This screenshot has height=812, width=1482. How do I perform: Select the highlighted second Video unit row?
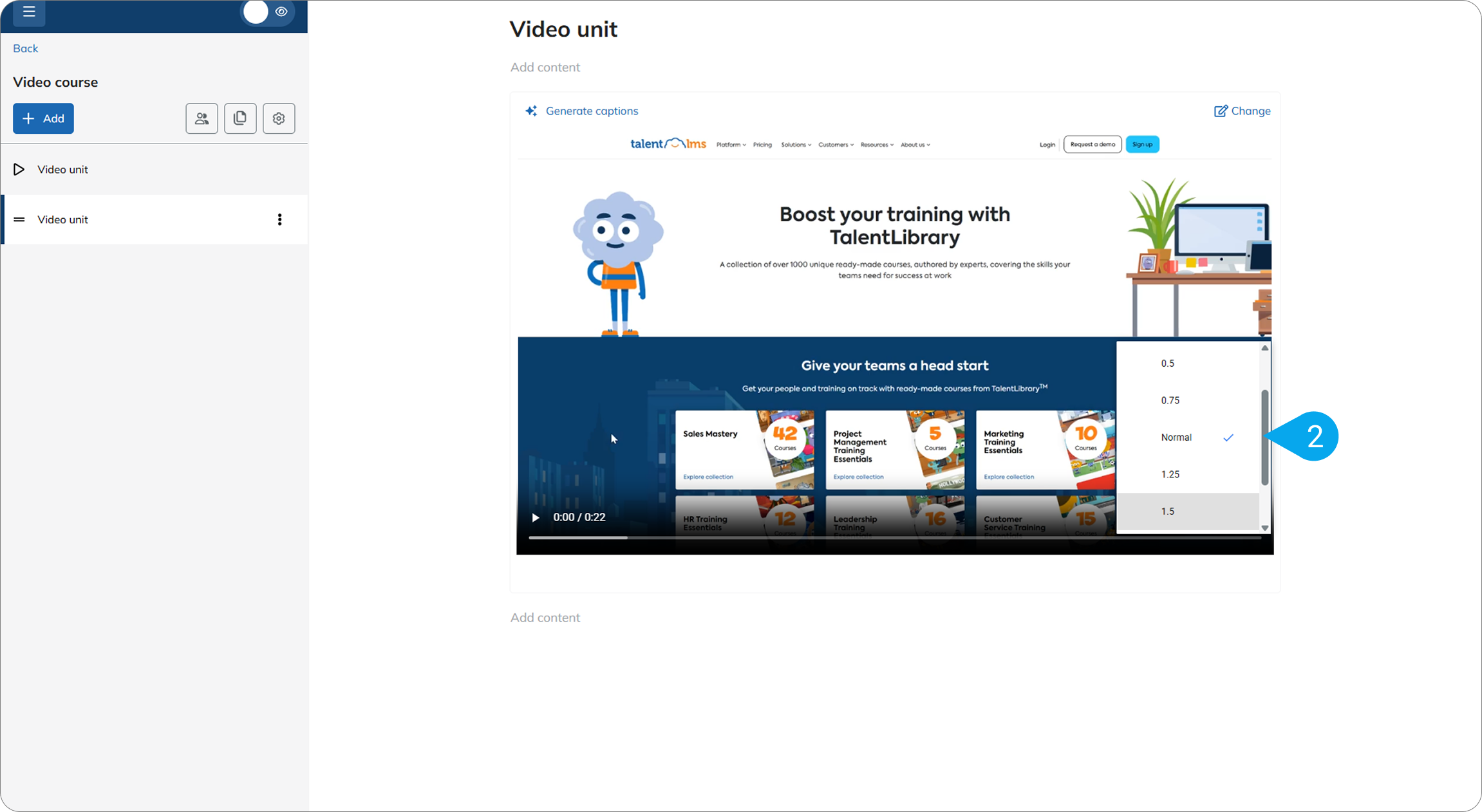154,219
